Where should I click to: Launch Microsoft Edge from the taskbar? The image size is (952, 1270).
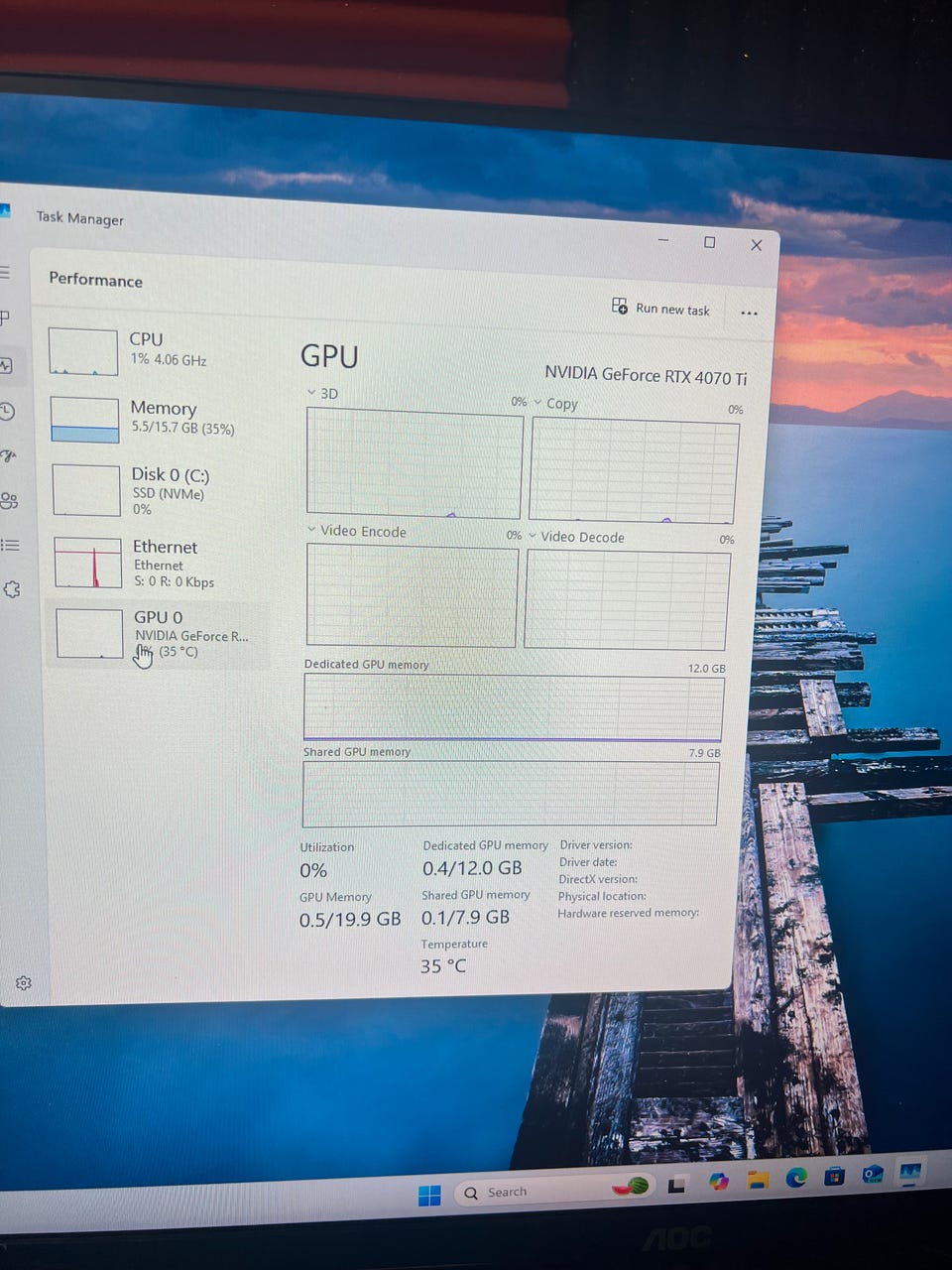click(x=796, y=1178)
